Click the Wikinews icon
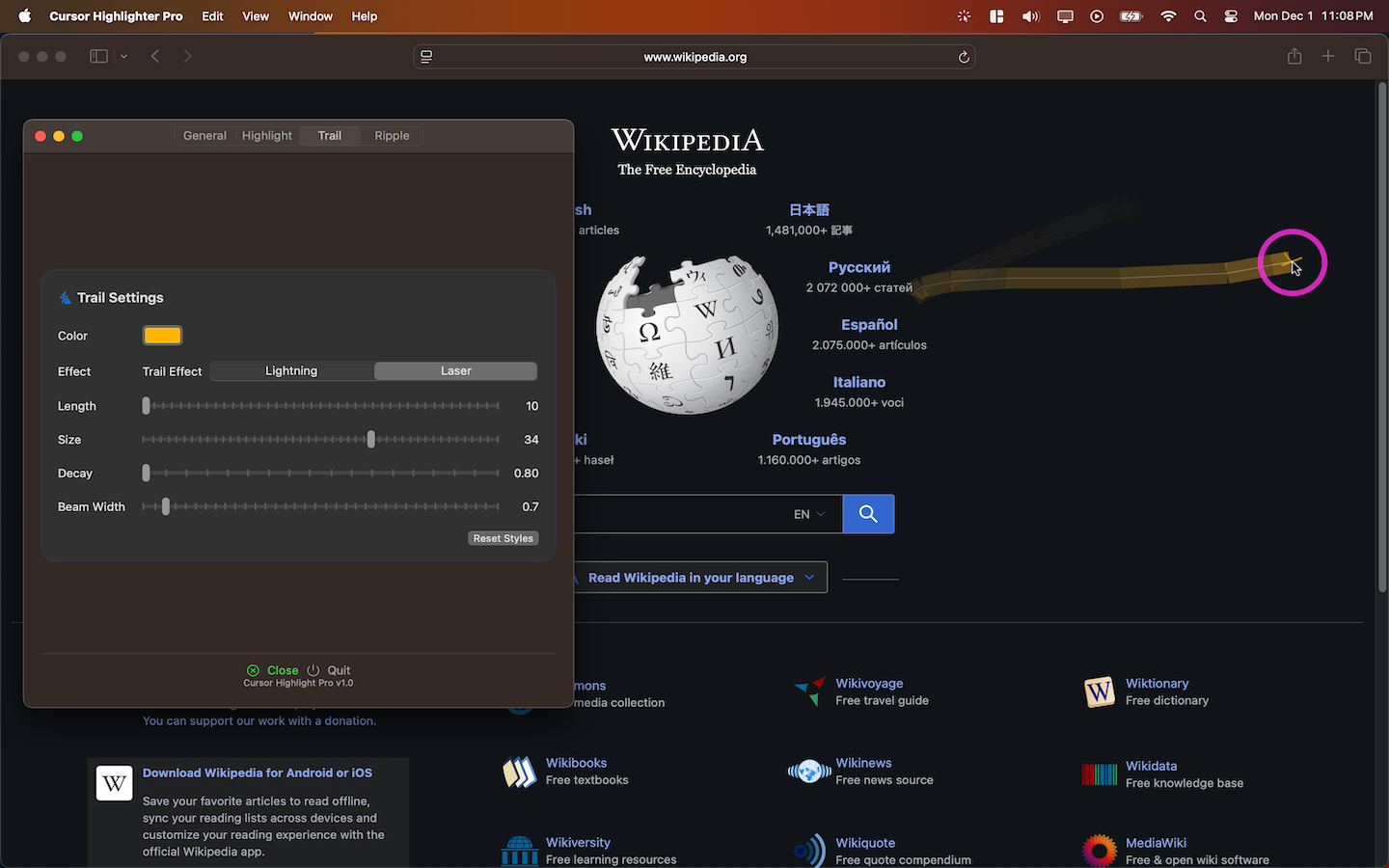 click(x=809, y=772)
